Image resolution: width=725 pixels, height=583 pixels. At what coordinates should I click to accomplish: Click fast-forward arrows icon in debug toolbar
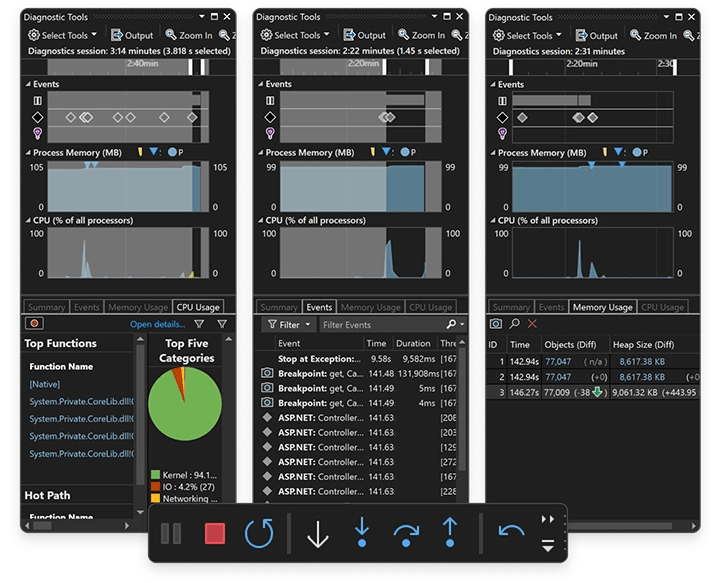coord(548,519)
